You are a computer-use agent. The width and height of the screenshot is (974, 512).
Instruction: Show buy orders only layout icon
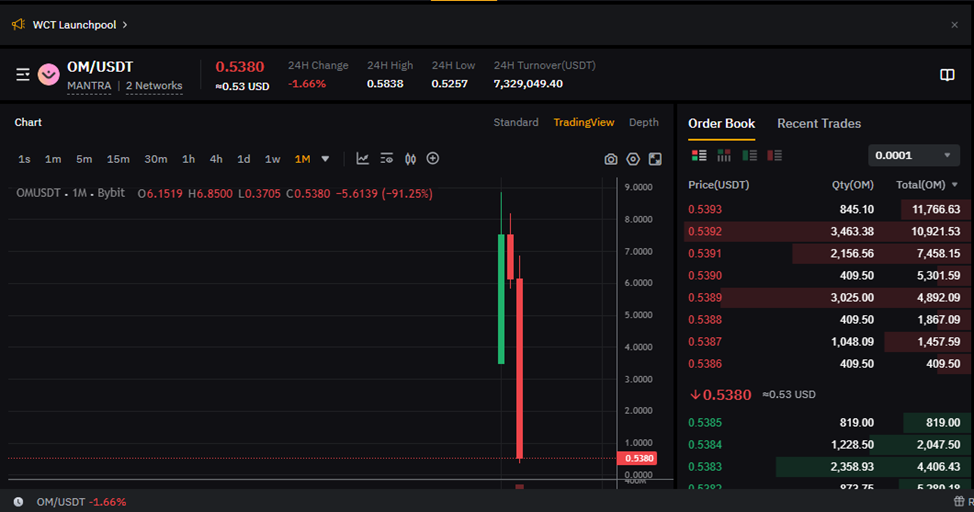point(749,155)
